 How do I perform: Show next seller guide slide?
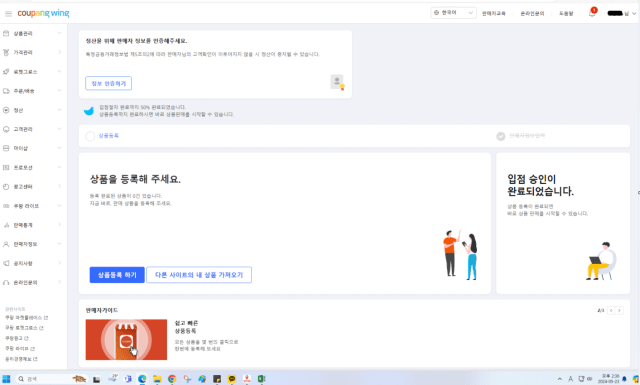click(619, 311)
